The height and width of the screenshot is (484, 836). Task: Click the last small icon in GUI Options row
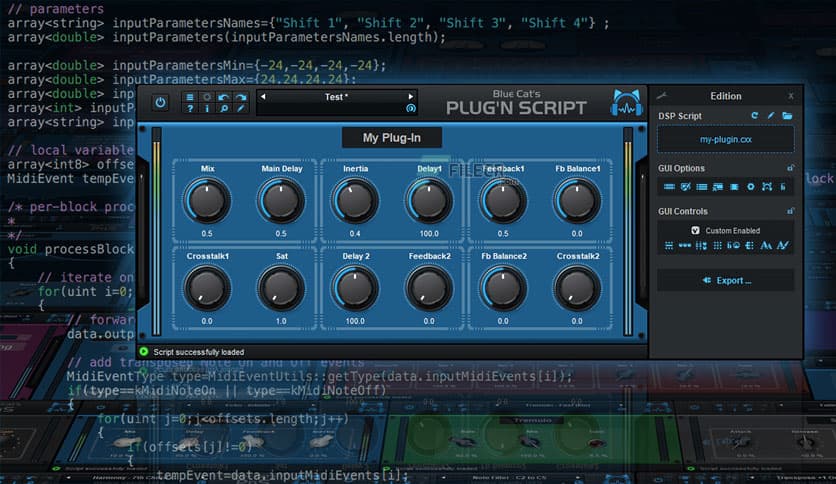coord(783,187)
